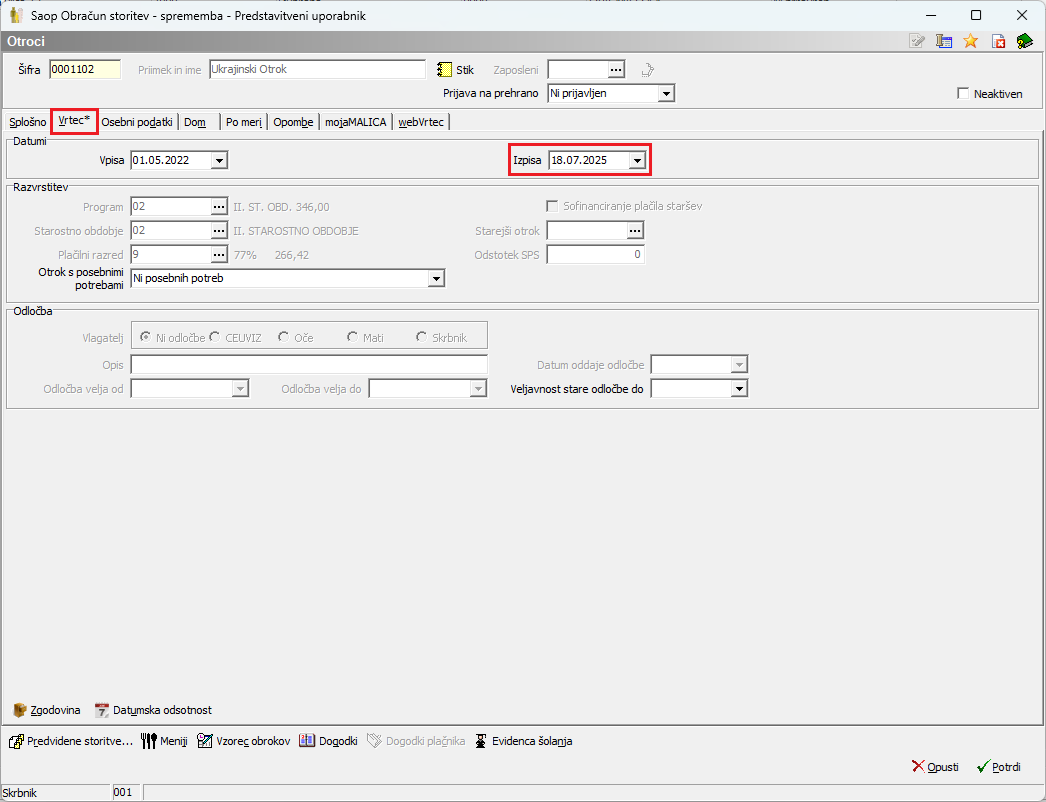Confirm changes with Potrdi
The height and width of the screenshot is (802, 1046).
click(x=999, y=767)
